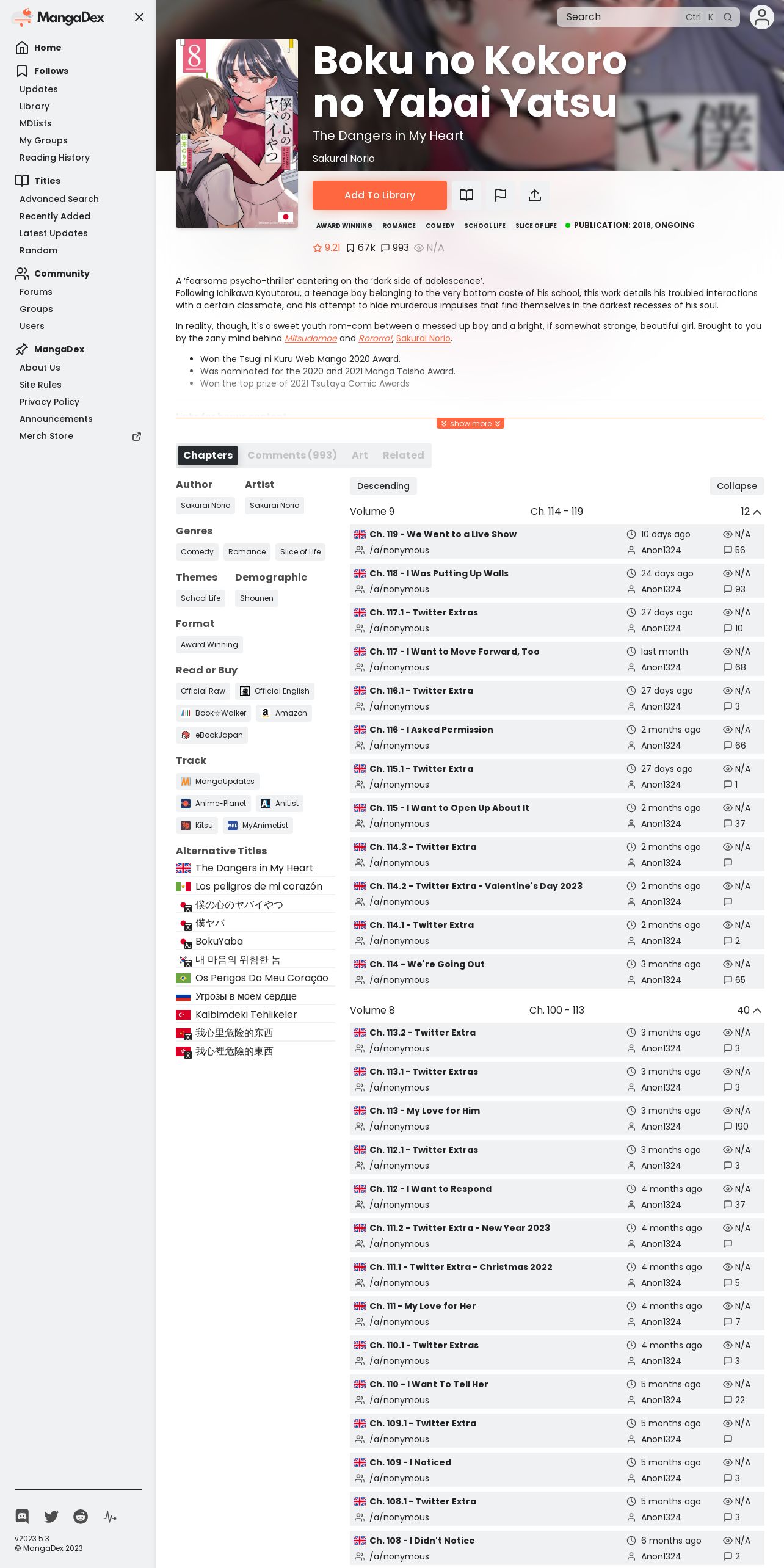Toggle read marker eye on Ch. 116
Screen dimensions: 784x1568
[727, 730]
